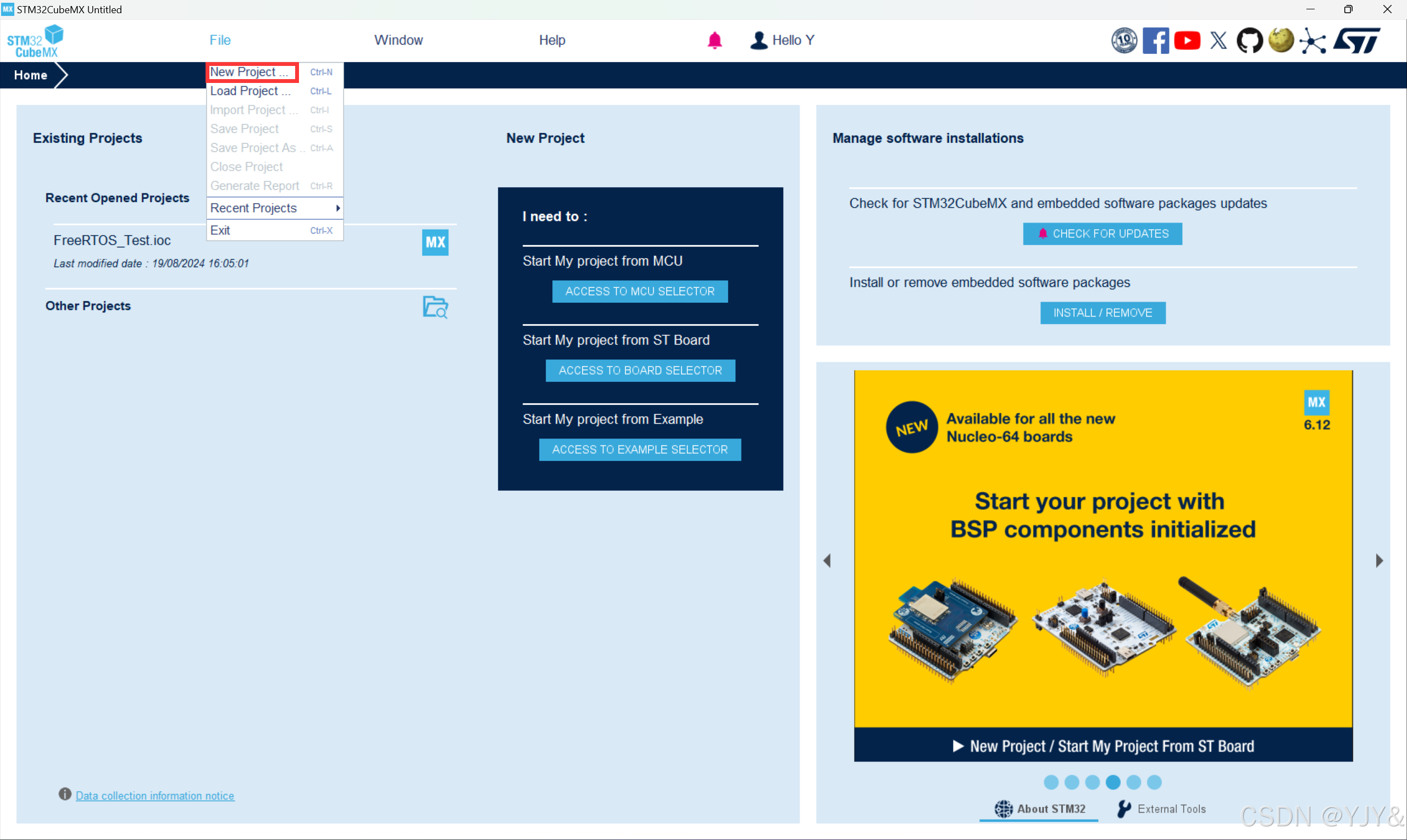Select the last carousel dot indicator

[1154, 782]
